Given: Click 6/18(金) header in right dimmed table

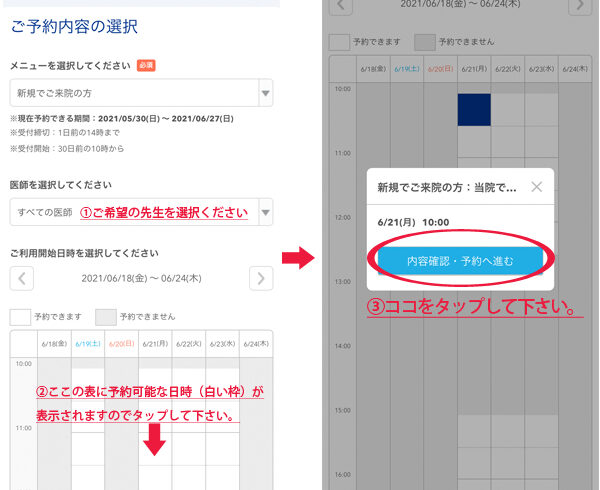Looking at the screenshot, I should pos(373,69).
